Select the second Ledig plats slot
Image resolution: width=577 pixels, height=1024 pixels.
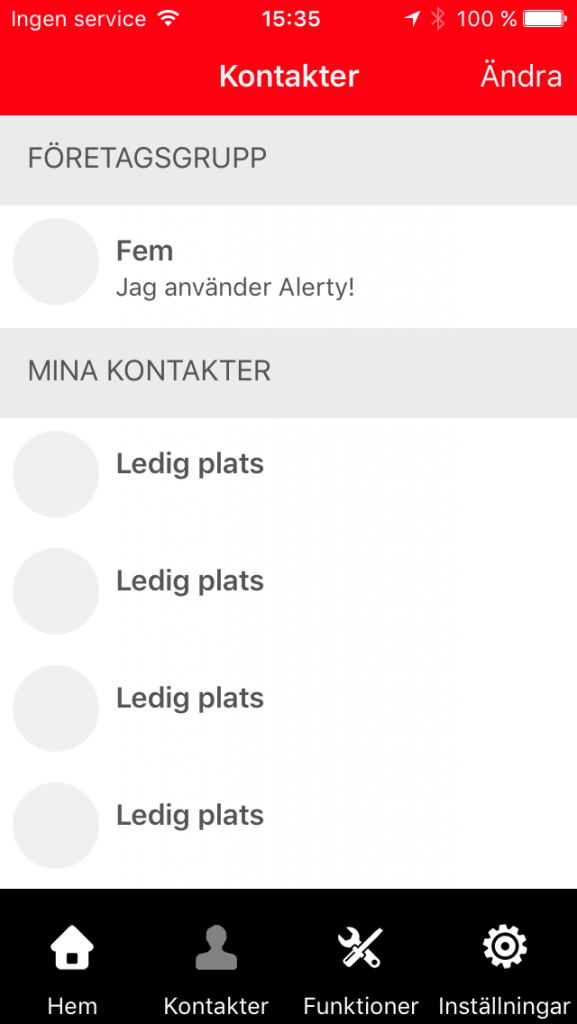[288, 592]
